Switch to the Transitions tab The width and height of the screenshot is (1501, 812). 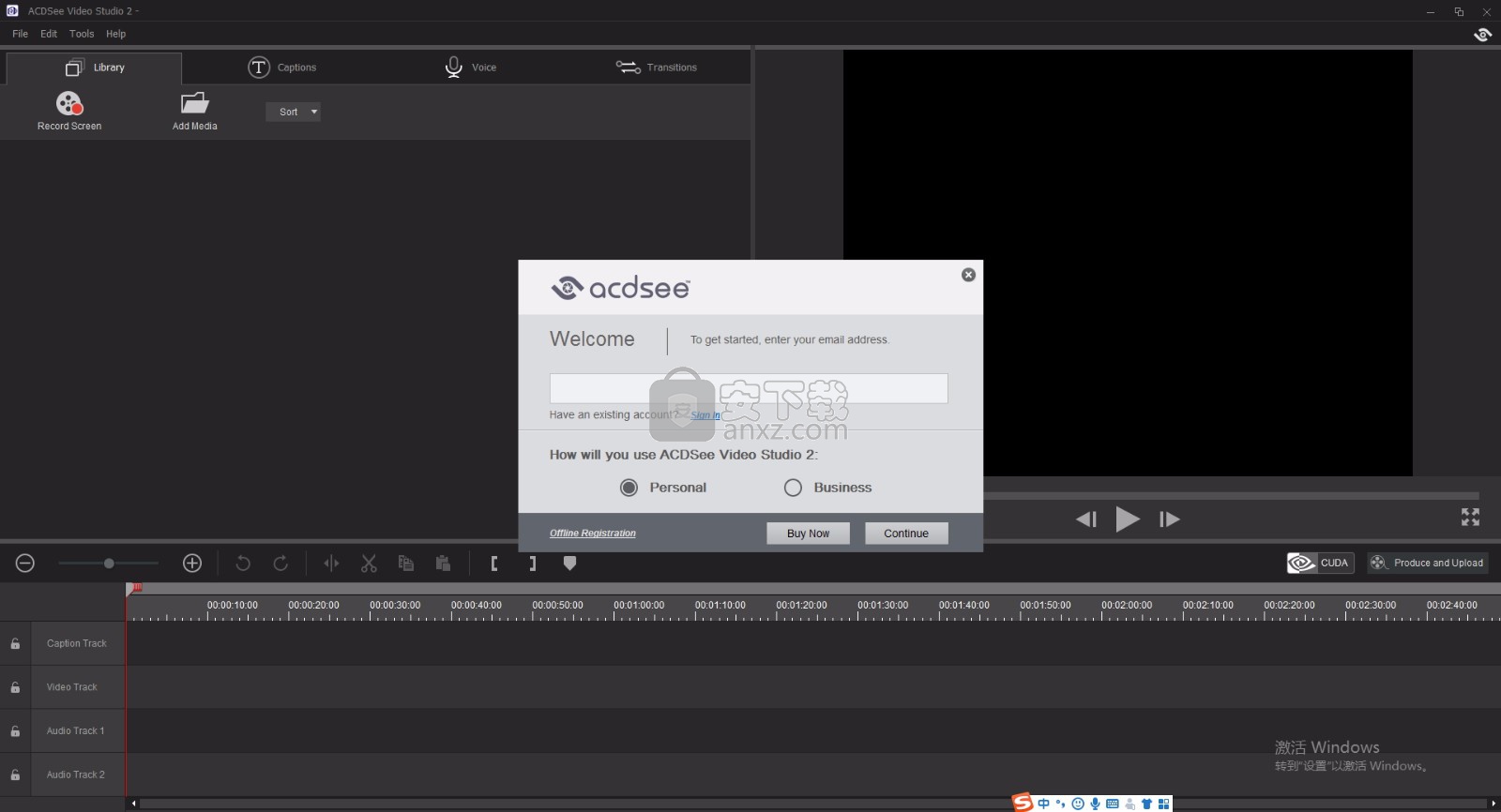656,68
